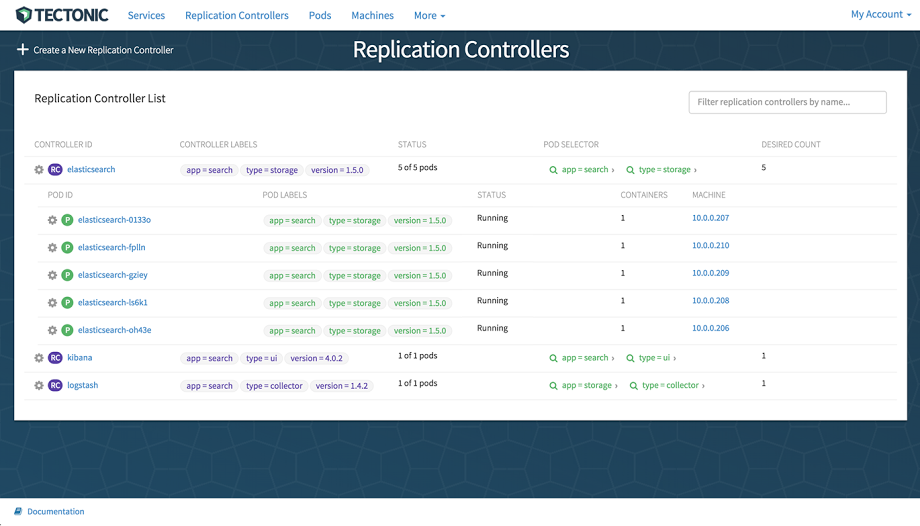Open machine 10.0.0.207
Viewport: 920px width, 526px height.
click(711, 218)
